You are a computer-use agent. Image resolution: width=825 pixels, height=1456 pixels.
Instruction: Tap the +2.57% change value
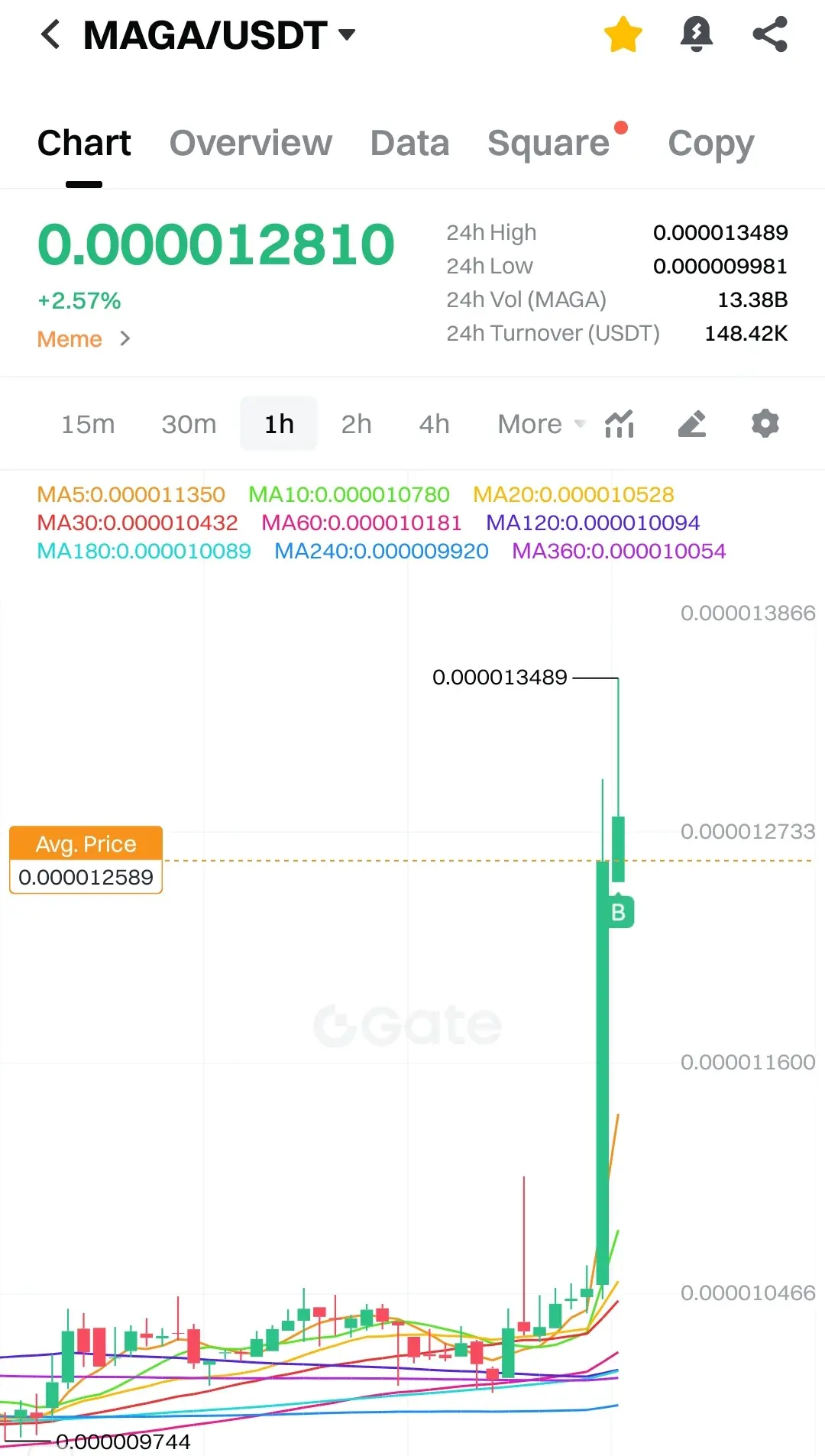[x=79, y=301]
